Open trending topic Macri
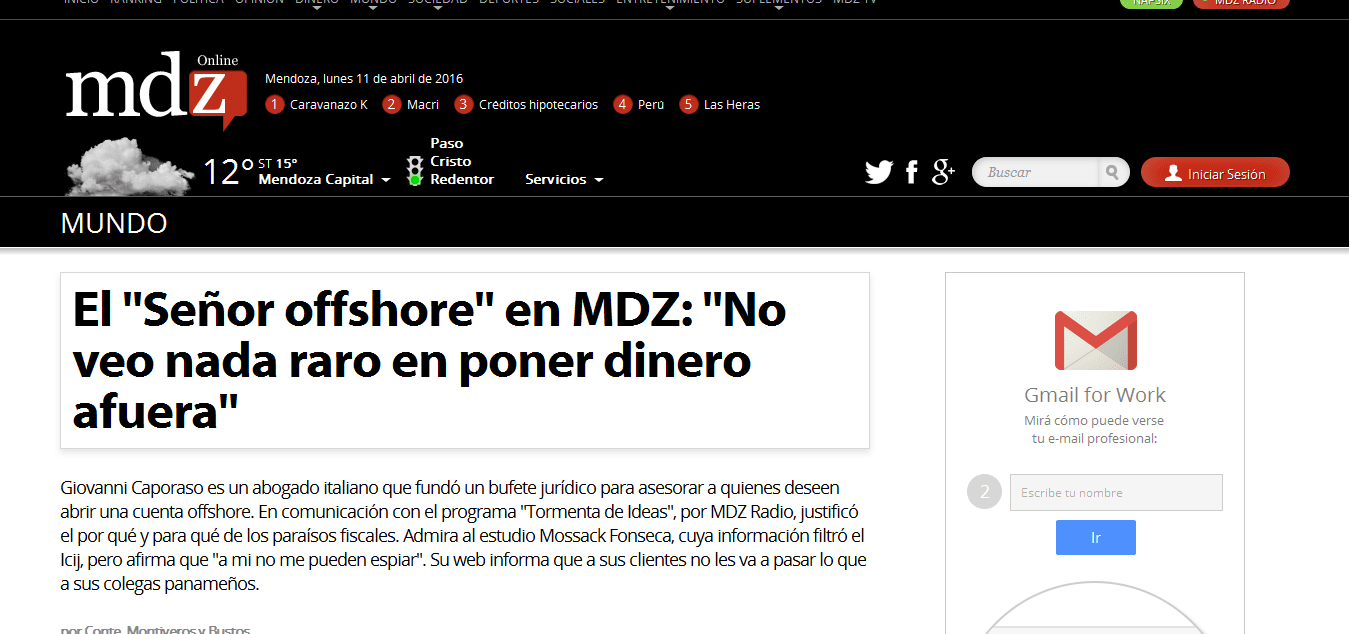1350x634 pixels. click(x=423, y=105)
